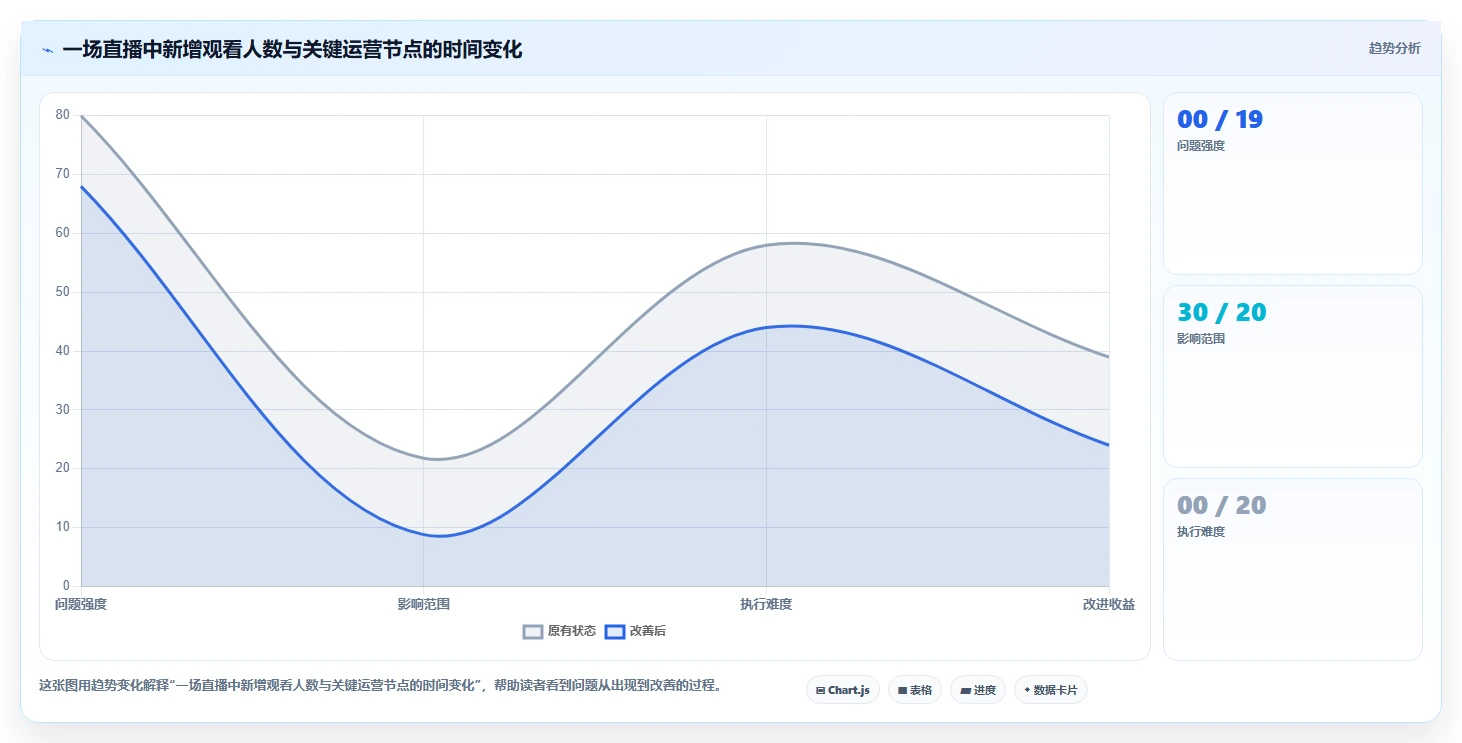This screenshot has height=743, width=1462.
Task: Click the 进度 tag chip
Action: (x=978, y=690)
